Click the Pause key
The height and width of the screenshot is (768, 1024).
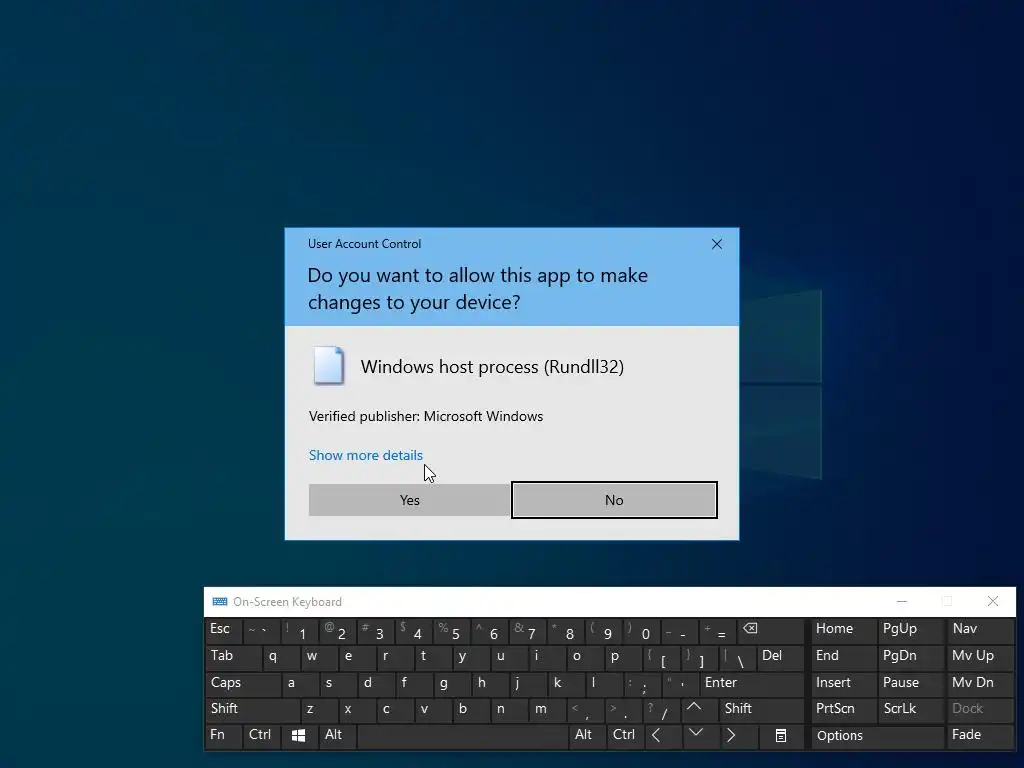pyautogui.click(x=910, y=684)
